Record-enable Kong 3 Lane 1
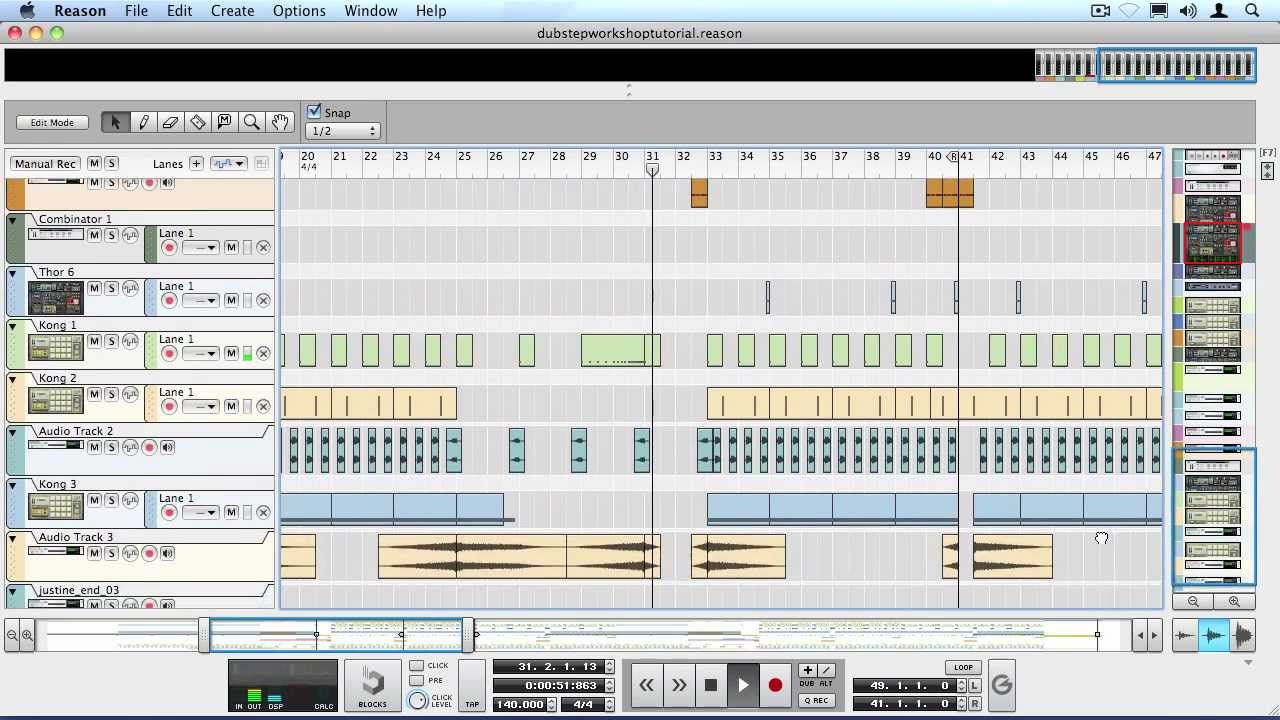This screenshot has width=1280, height=720. click(169, 512)
